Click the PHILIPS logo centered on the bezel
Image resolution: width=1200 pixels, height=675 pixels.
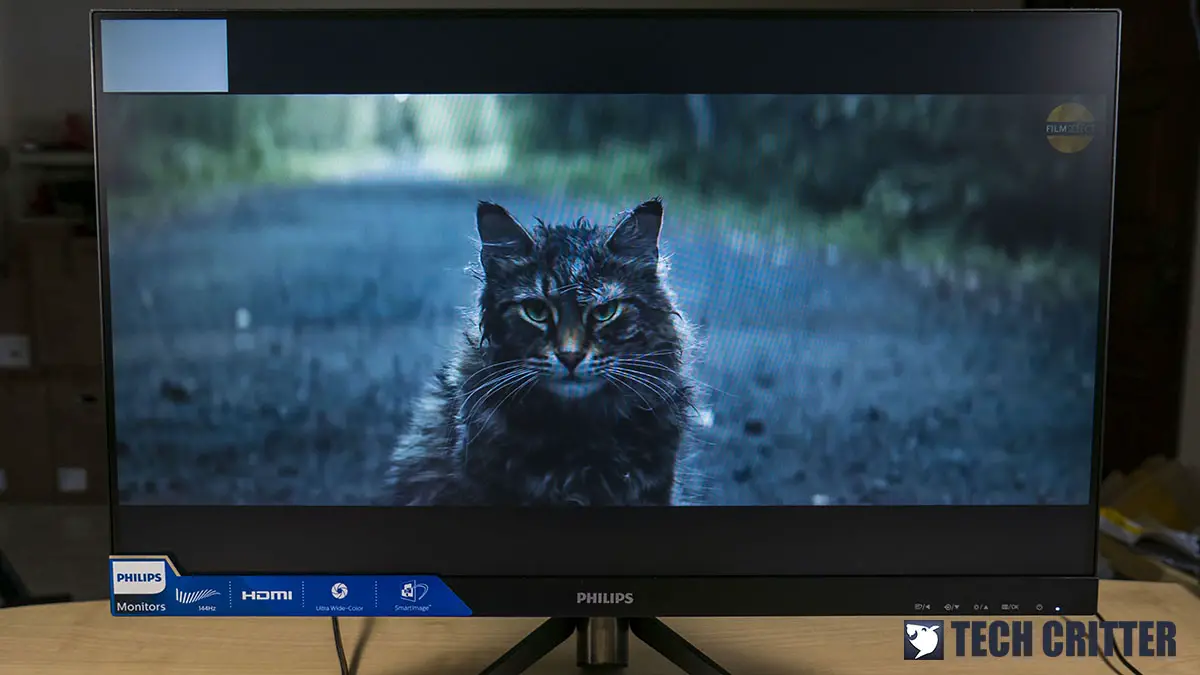pyautogui.click(x=605, y=598)
